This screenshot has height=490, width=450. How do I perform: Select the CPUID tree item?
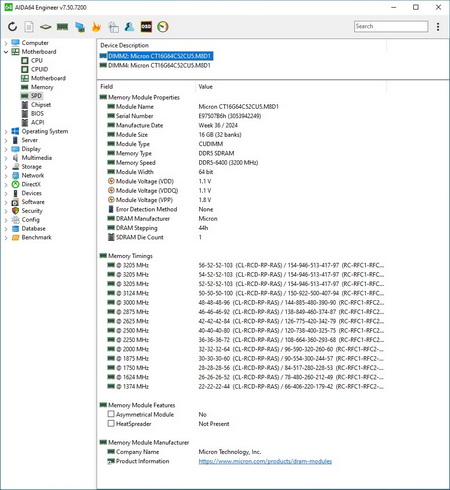(x=39, y=69)
